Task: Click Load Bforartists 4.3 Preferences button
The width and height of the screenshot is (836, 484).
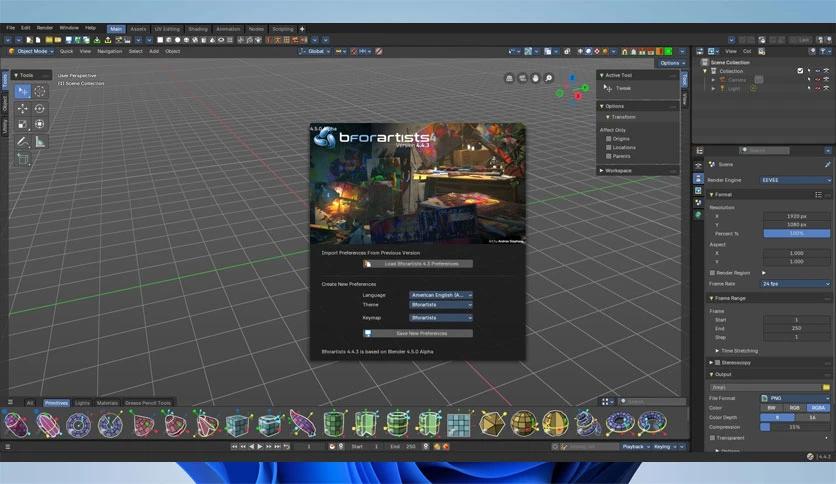Action: (417, 264)
